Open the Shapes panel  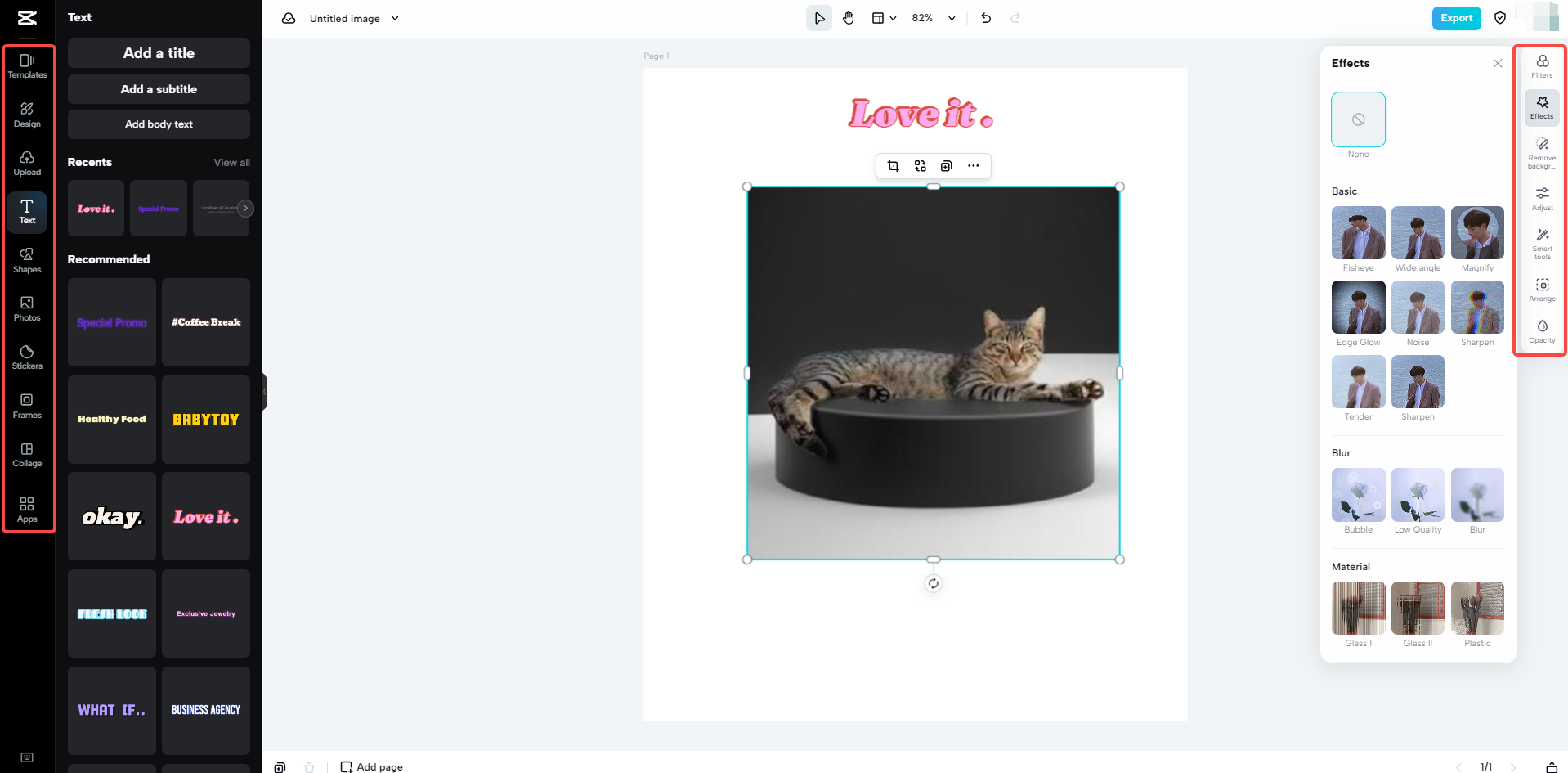(x=27, y=260)
